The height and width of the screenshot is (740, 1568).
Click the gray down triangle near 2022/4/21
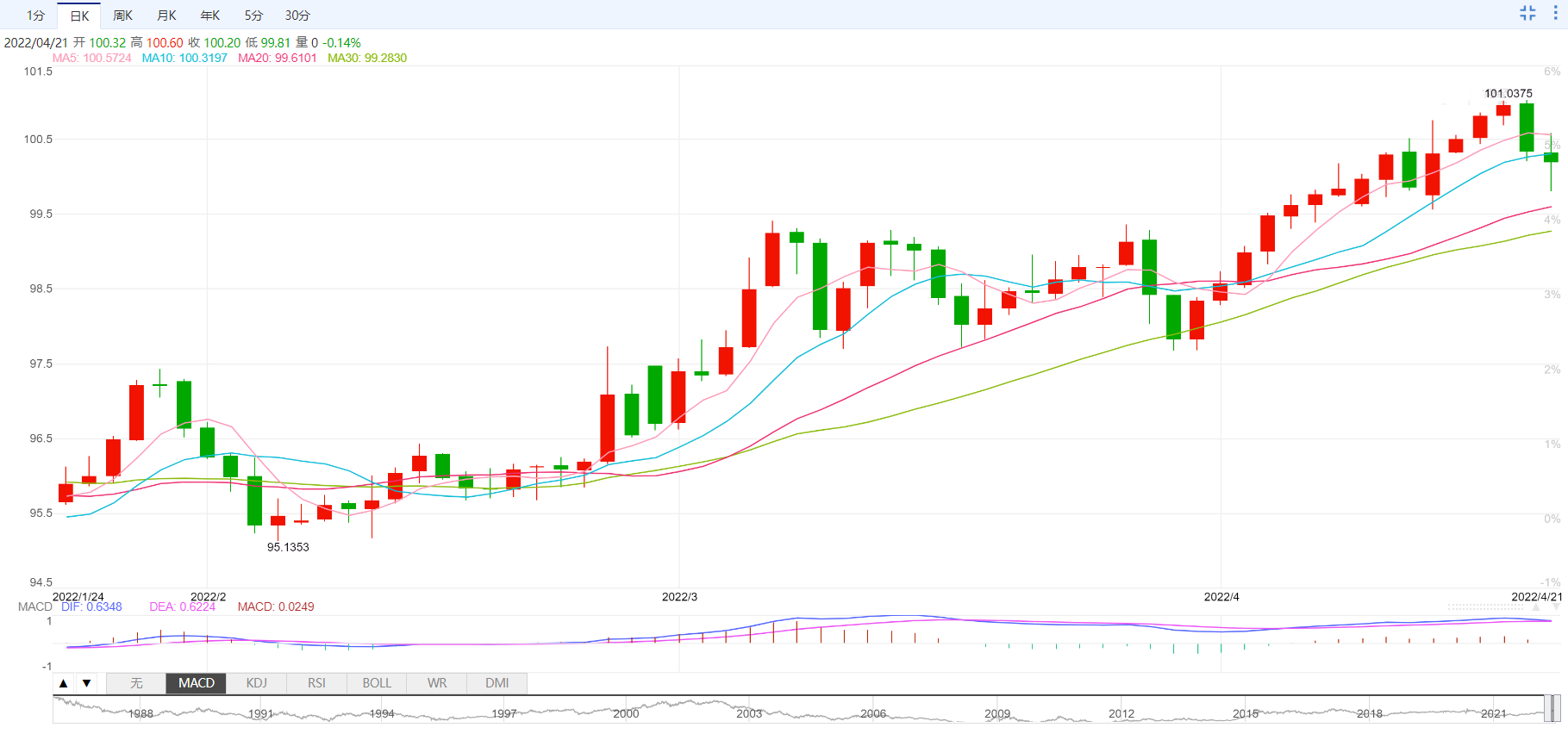click(1556, 607)
